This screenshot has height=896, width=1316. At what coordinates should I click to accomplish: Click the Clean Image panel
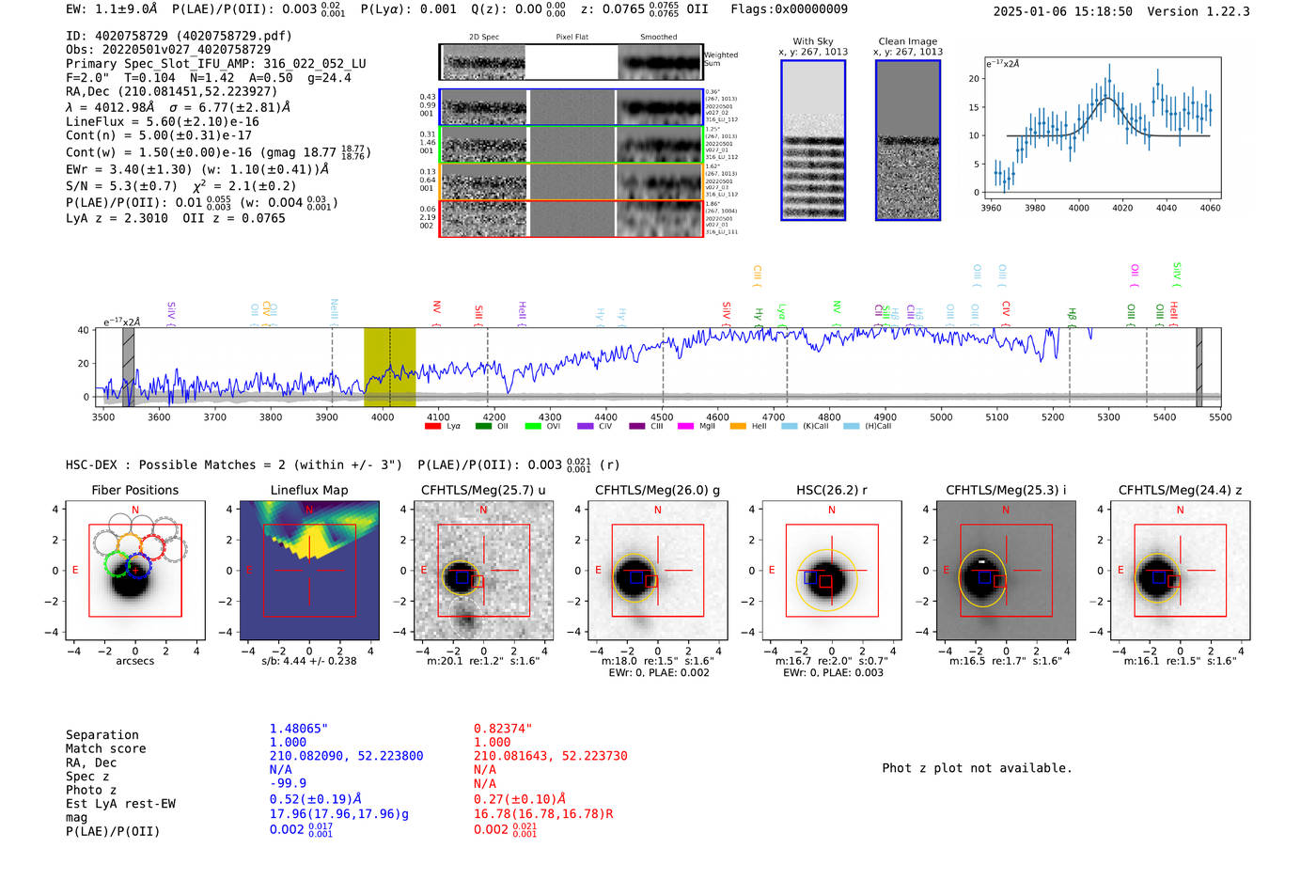click(908, 140)
